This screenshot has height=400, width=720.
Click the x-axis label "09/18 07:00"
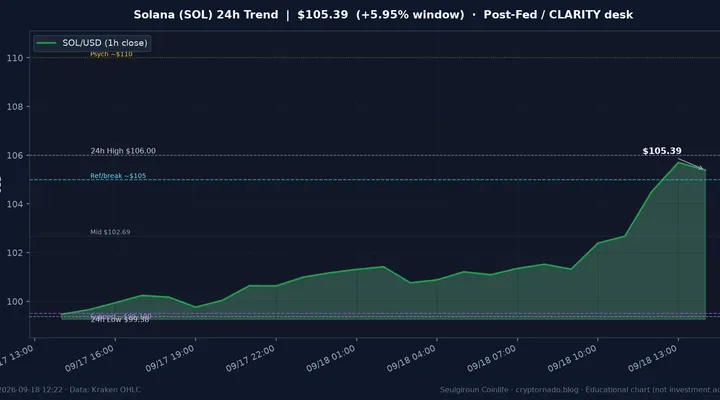point(492,359)
